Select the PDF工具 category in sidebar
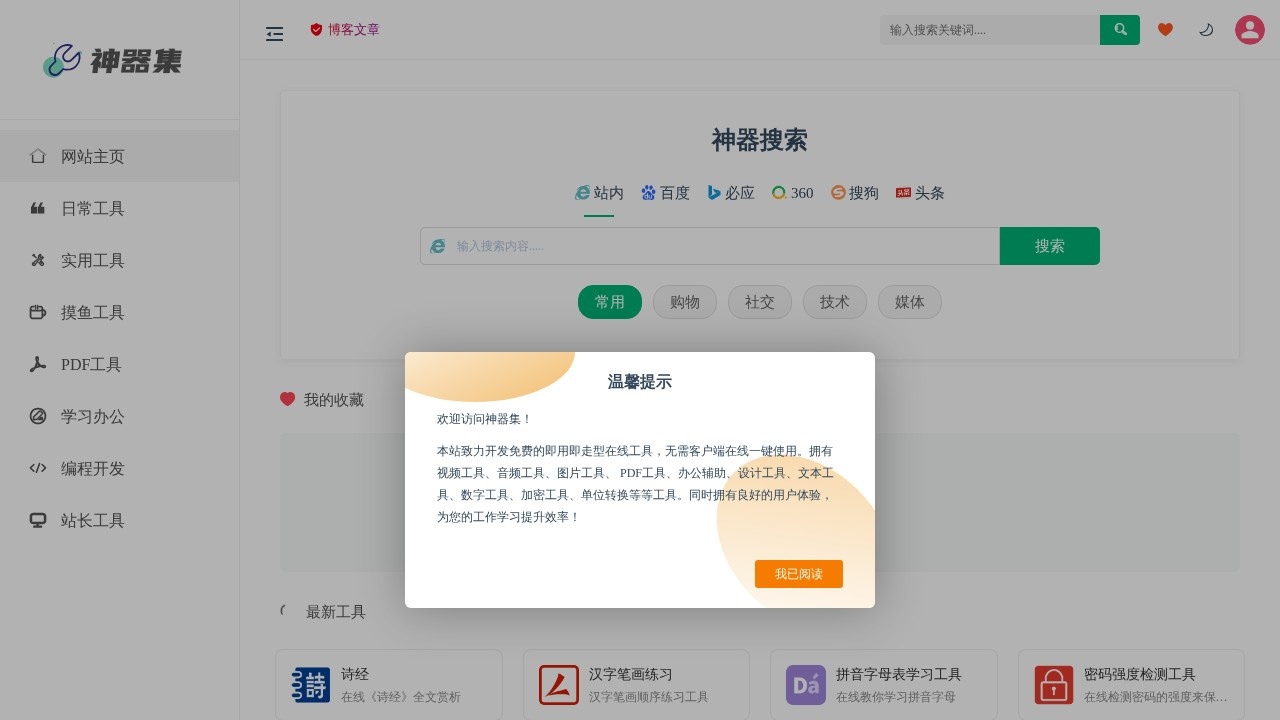The width and height of the screenshot is (1280, 720). (x=91, y=364)
